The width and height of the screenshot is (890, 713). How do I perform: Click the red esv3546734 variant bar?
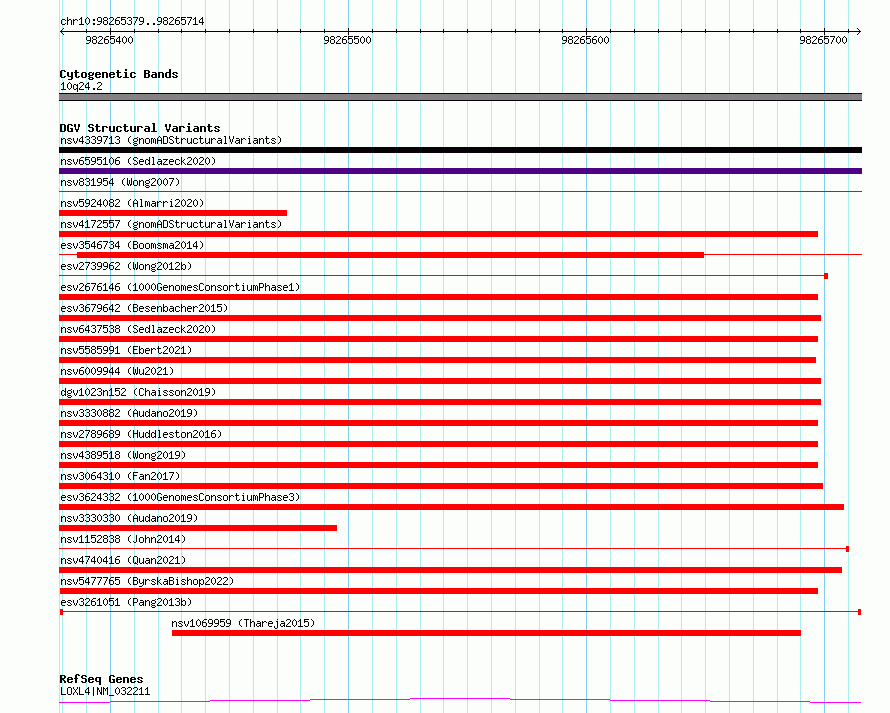391,255
